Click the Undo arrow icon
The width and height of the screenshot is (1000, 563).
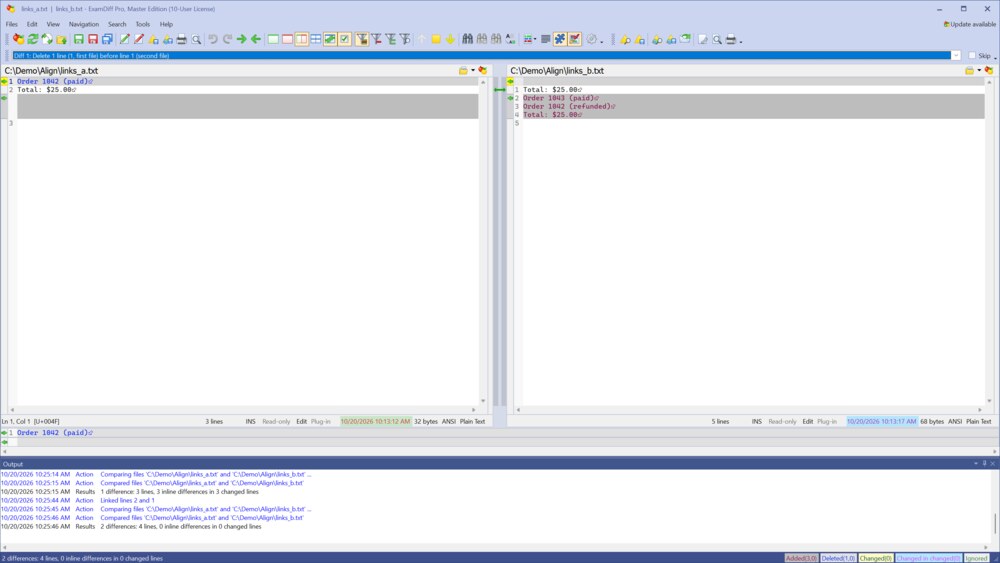pyautogui.click(x=213, y=40)
